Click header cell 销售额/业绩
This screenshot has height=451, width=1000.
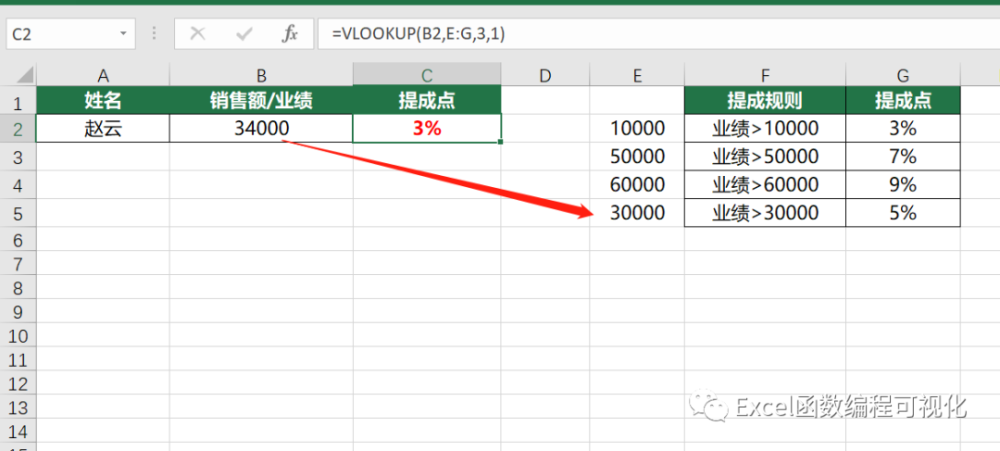261,100
